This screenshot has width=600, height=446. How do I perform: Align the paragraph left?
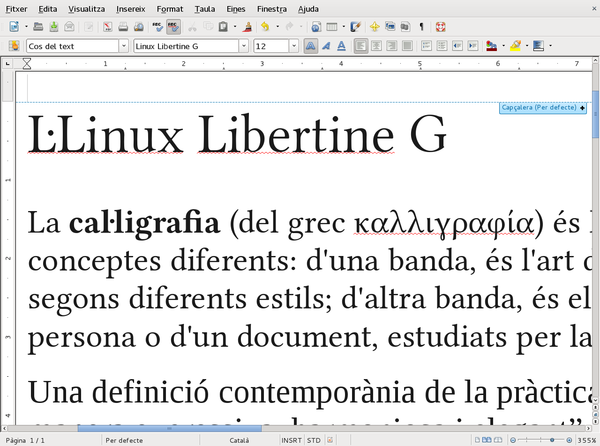coord(361,46)
